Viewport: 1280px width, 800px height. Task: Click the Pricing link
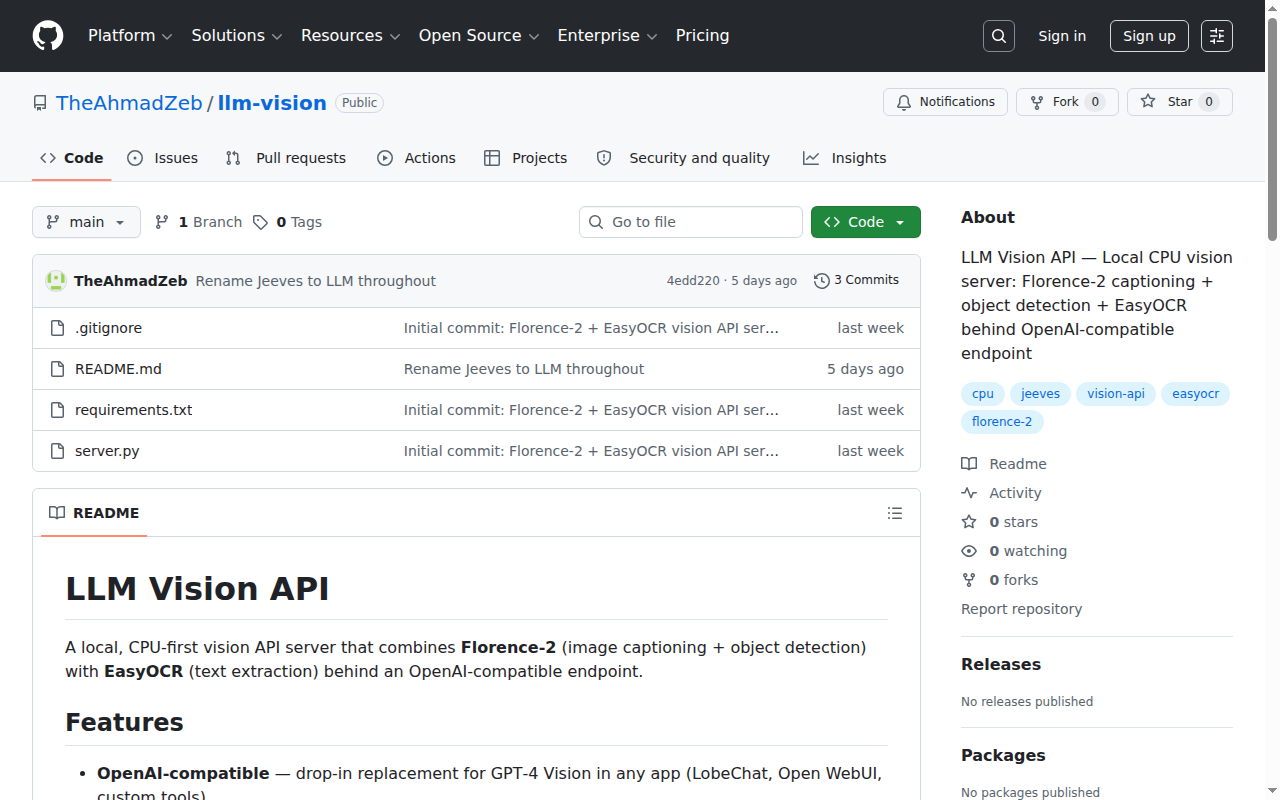pyautogui.click(x=702, y=36)
